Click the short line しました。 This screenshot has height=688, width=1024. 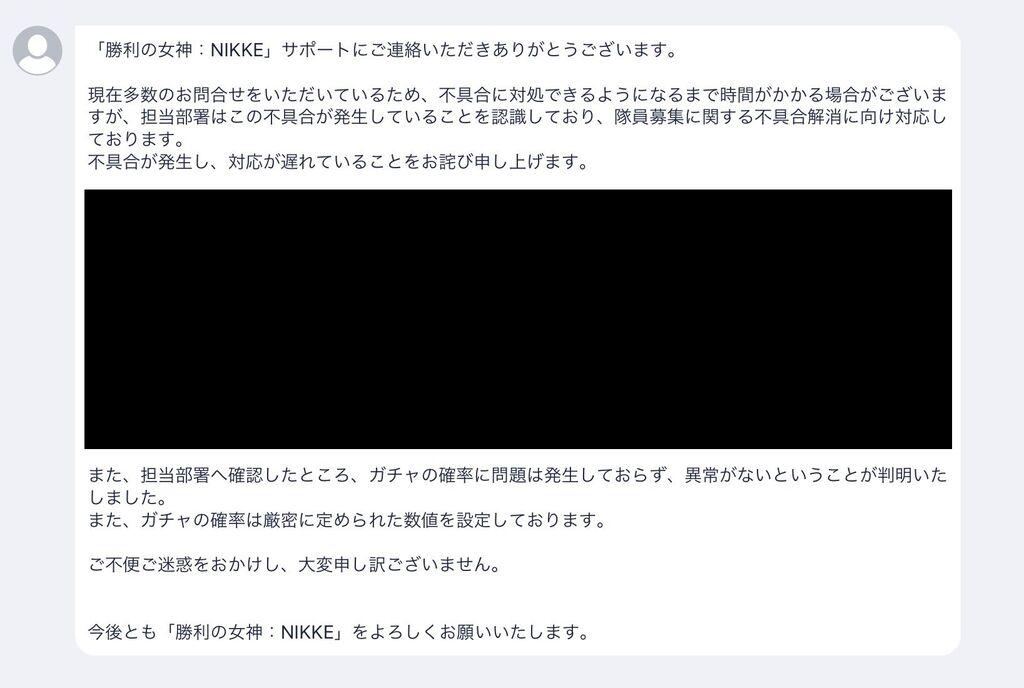[129, 497]
